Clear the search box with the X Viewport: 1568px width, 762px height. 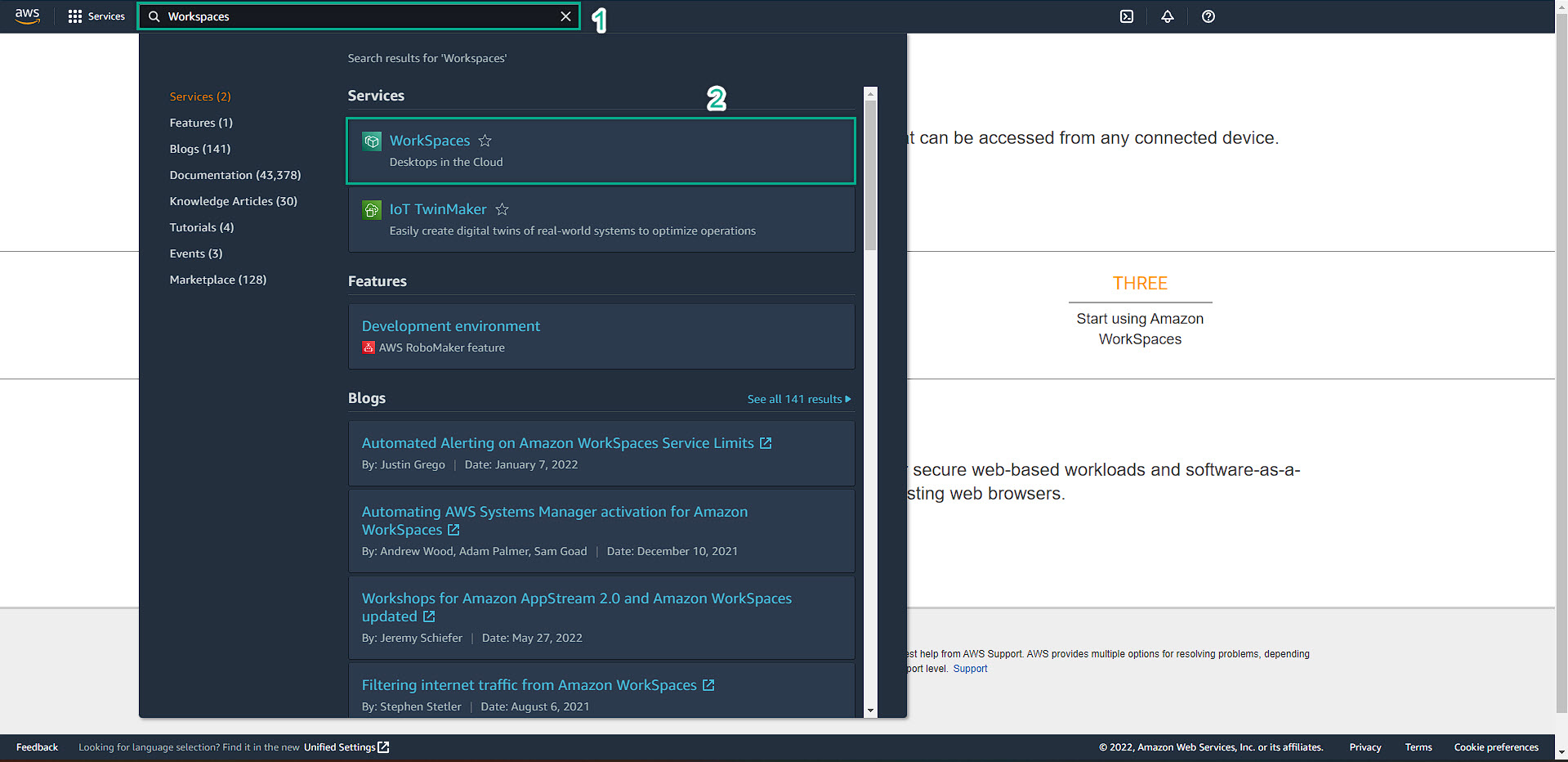[566, 16]
